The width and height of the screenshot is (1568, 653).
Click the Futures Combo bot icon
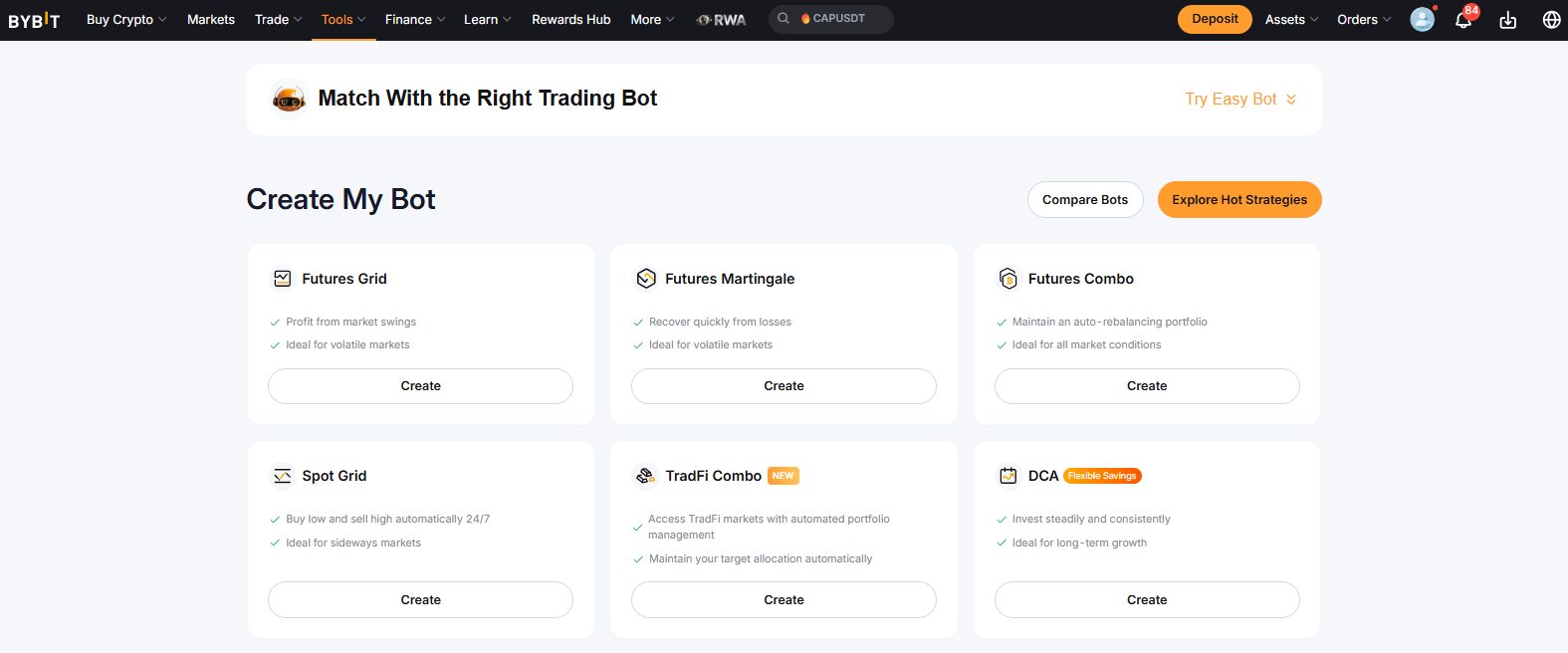pyautogui.click(x=1008, y=279)
